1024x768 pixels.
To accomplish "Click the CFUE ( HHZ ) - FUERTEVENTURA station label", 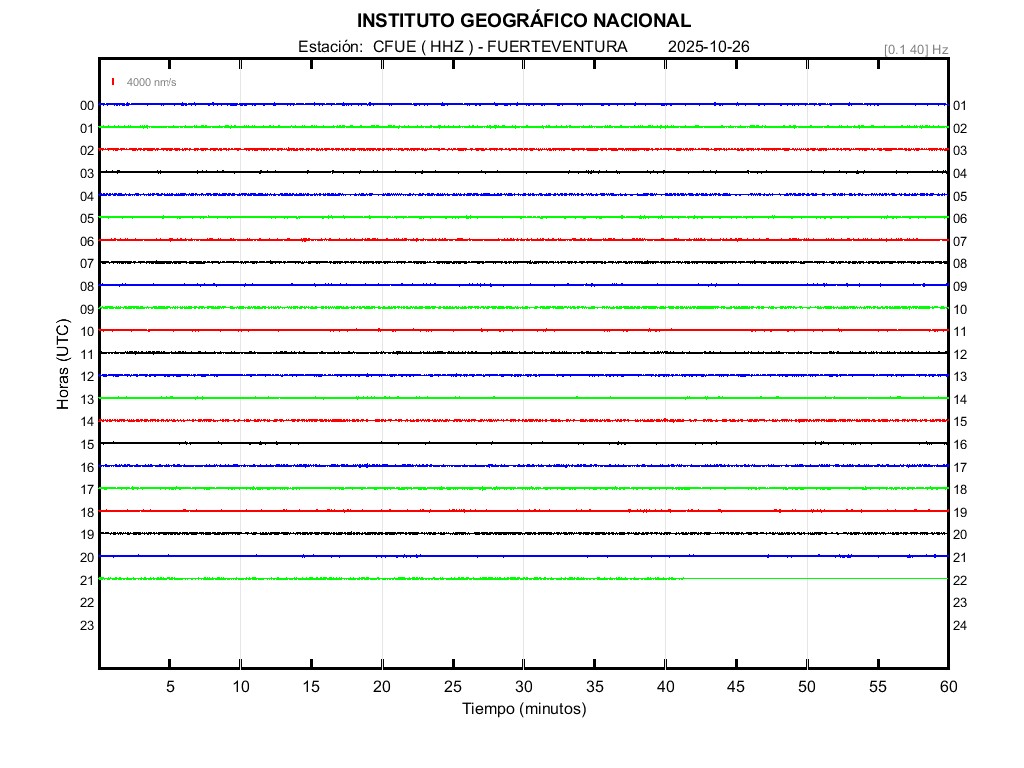I will (x=462, y=47).
